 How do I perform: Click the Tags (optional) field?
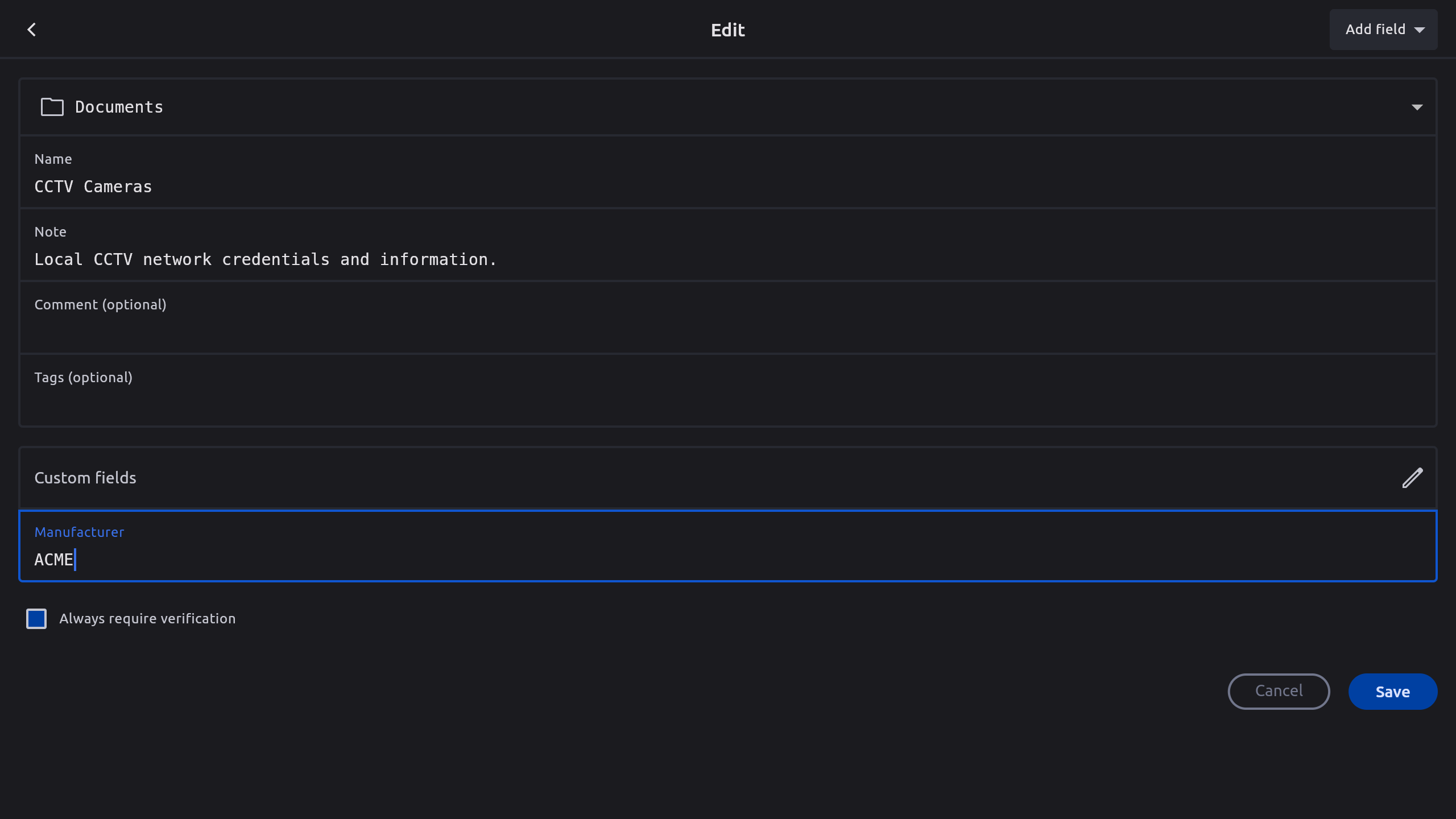pos(728,402)
